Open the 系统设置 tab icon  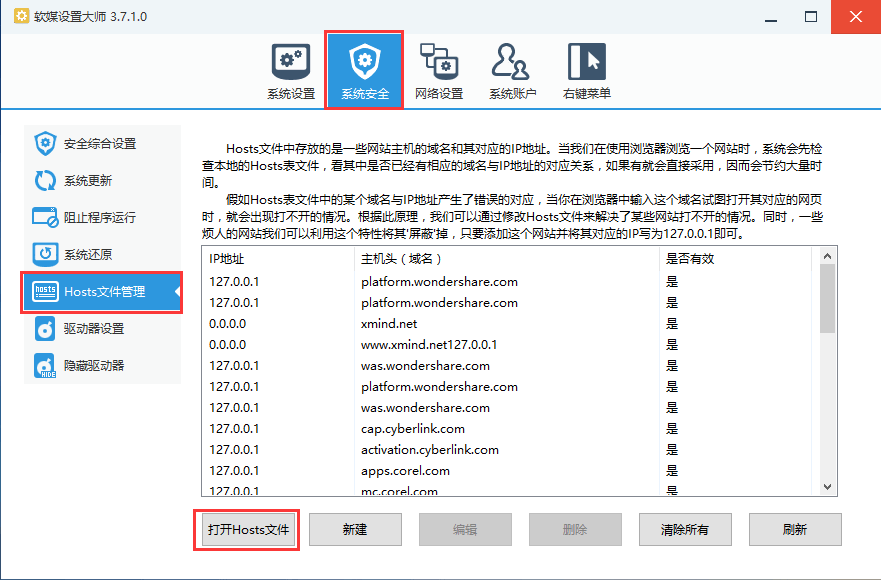(x=291, y=71)
